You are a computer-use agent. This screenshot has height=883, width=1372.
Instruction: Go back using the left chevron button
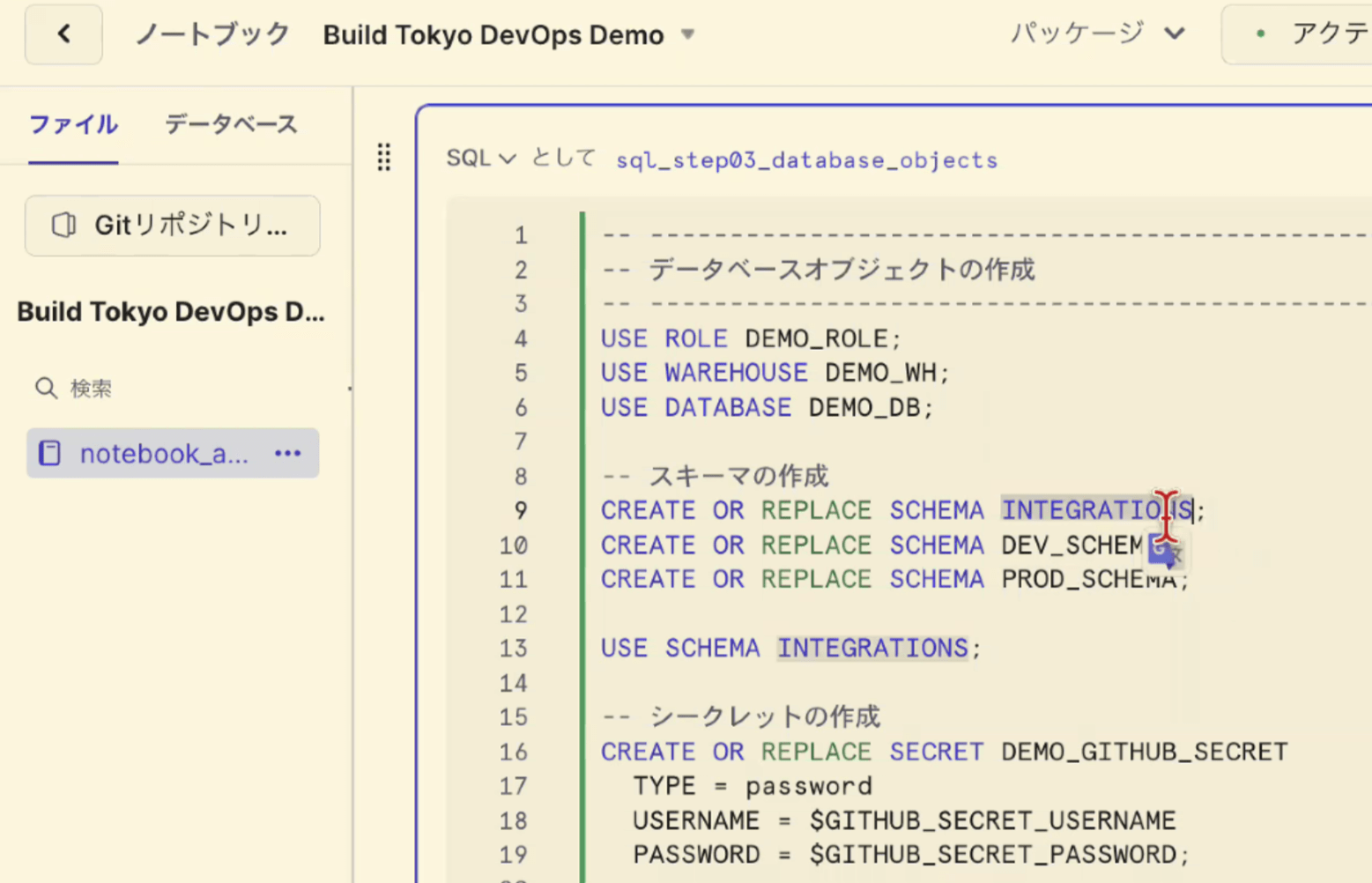click(63, 34)
